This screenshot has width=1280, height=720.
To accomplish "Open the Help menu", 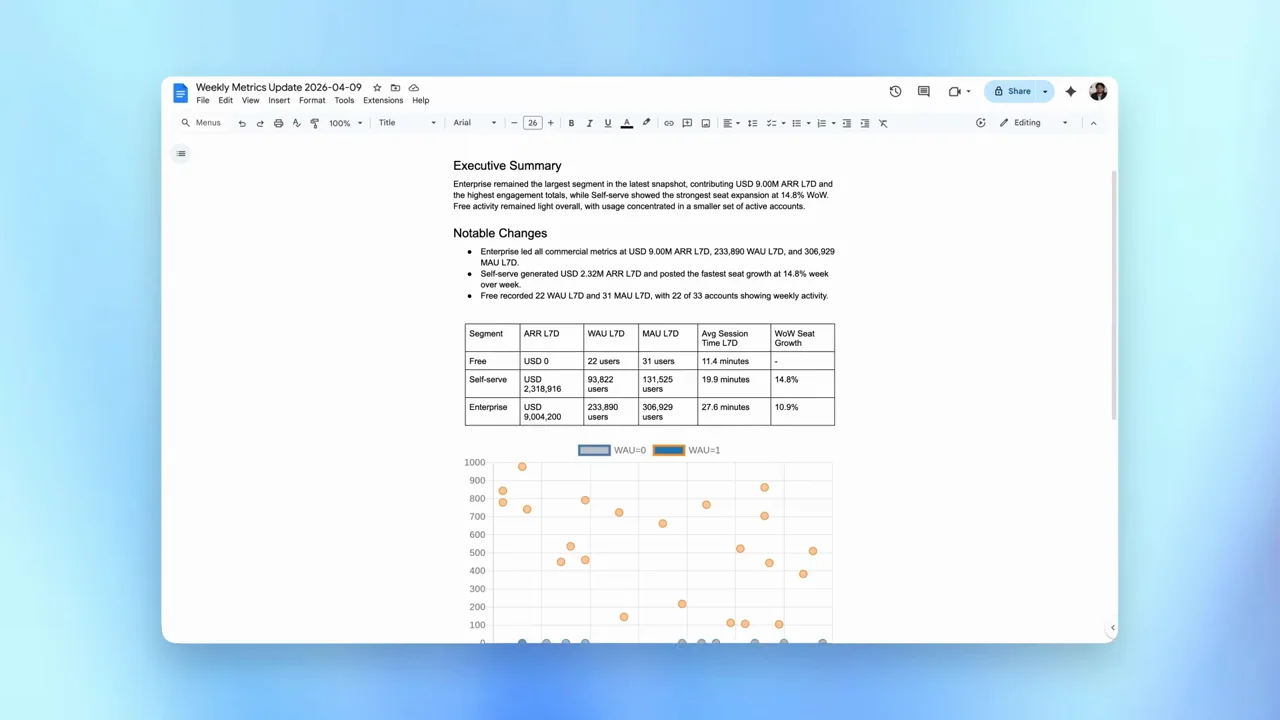I will click(x=421, y=100).
